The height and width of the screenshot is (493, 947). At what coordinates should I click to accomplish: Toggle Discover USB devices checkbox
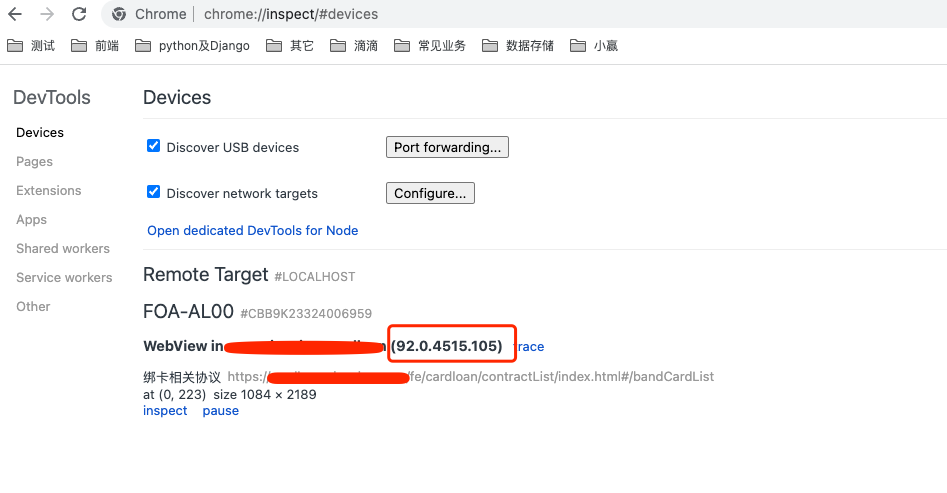tap(154, 146)
